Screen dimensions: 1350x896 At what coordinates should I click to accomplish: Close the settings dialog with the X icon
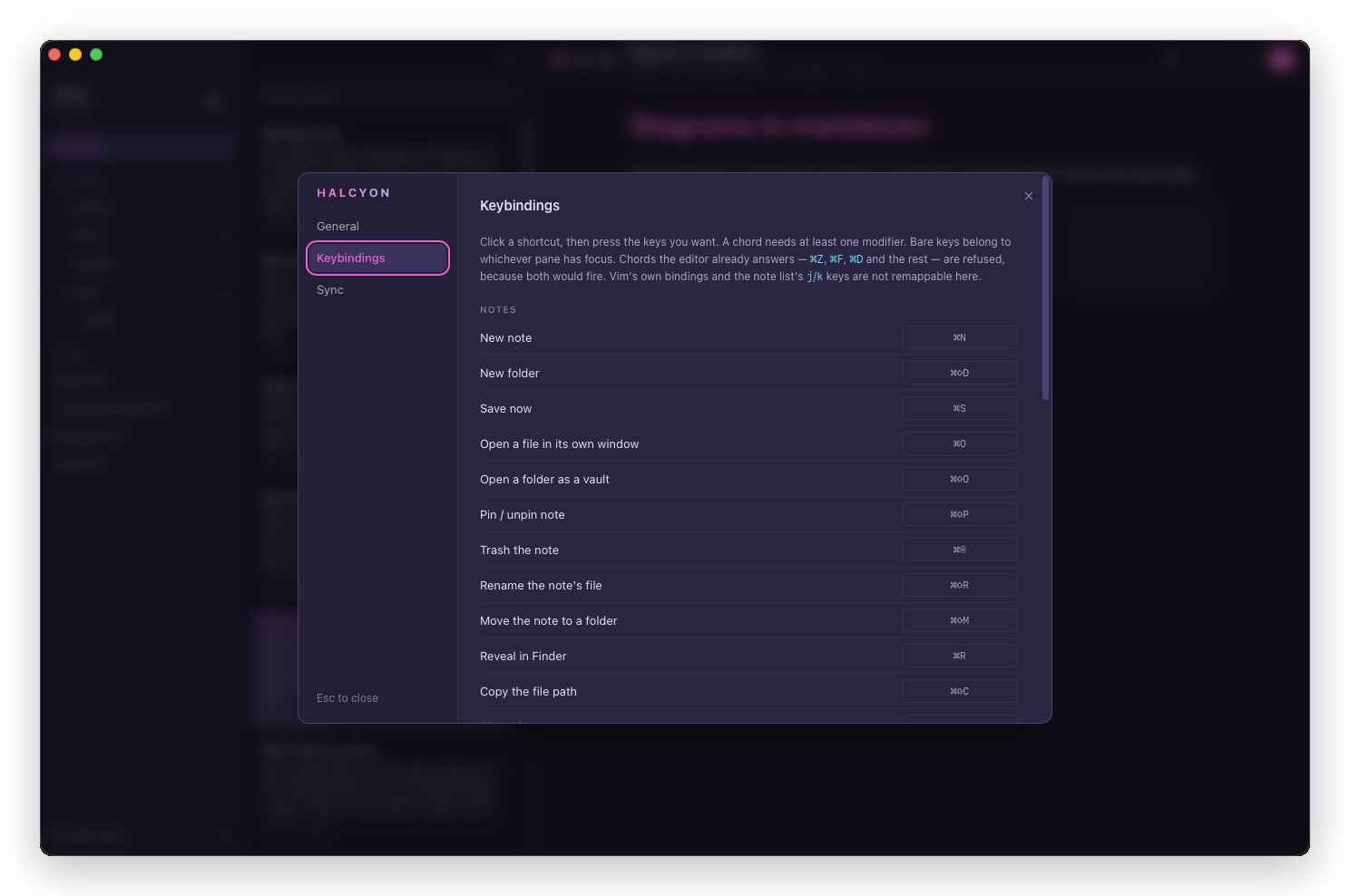tap(1028, 196)
